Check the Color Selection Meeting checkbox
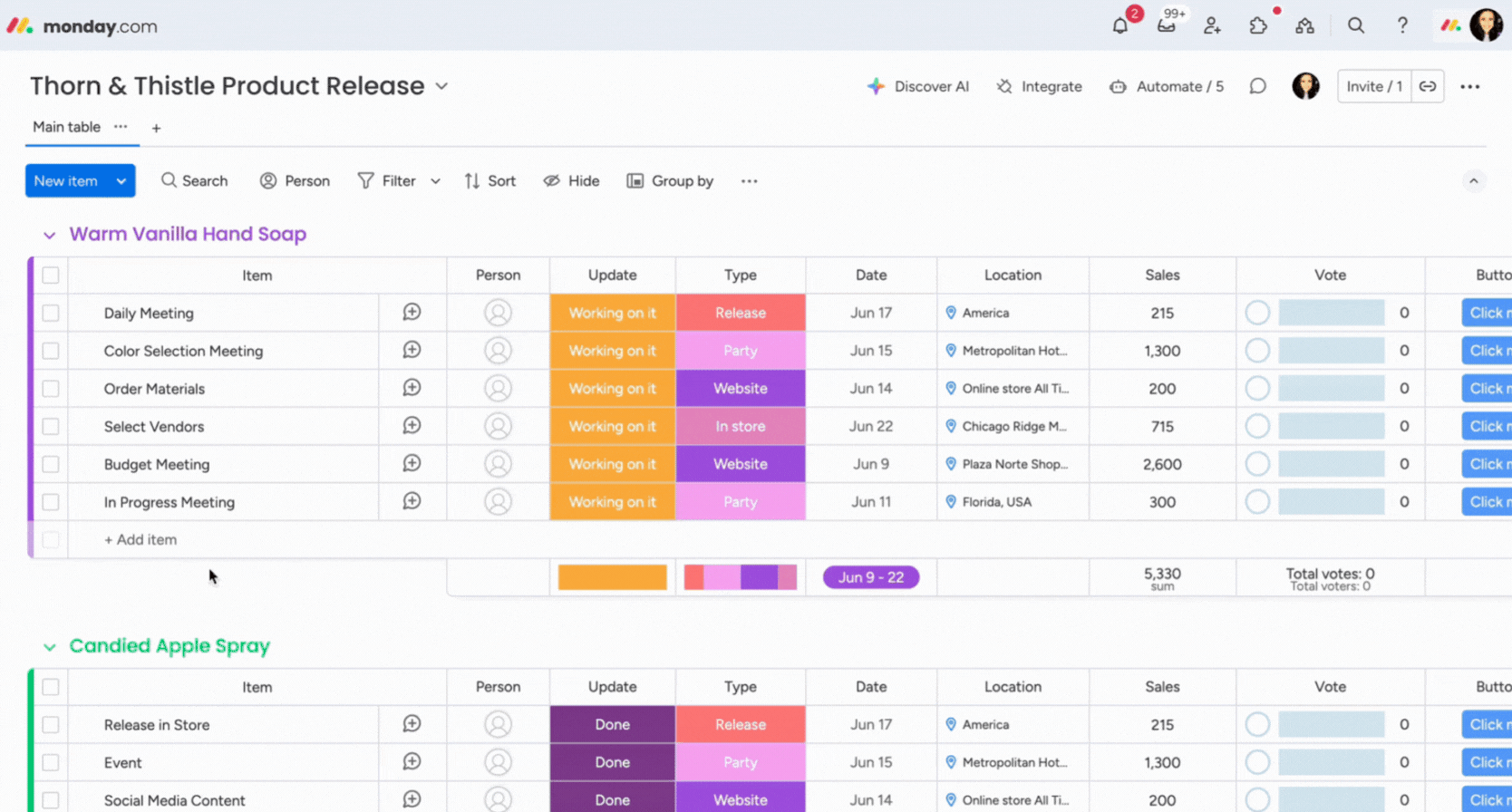1512x812 pixels. [51, 351]
